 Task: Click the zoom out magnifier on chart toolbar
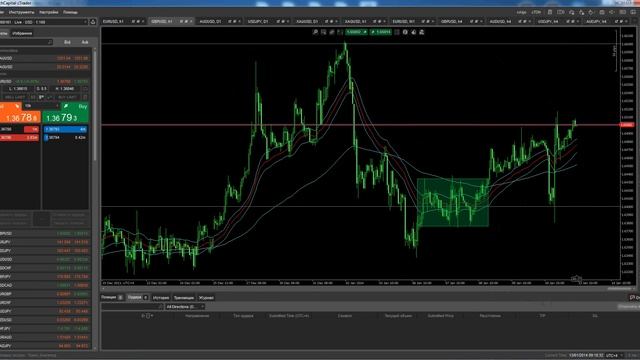click(324, 32)
